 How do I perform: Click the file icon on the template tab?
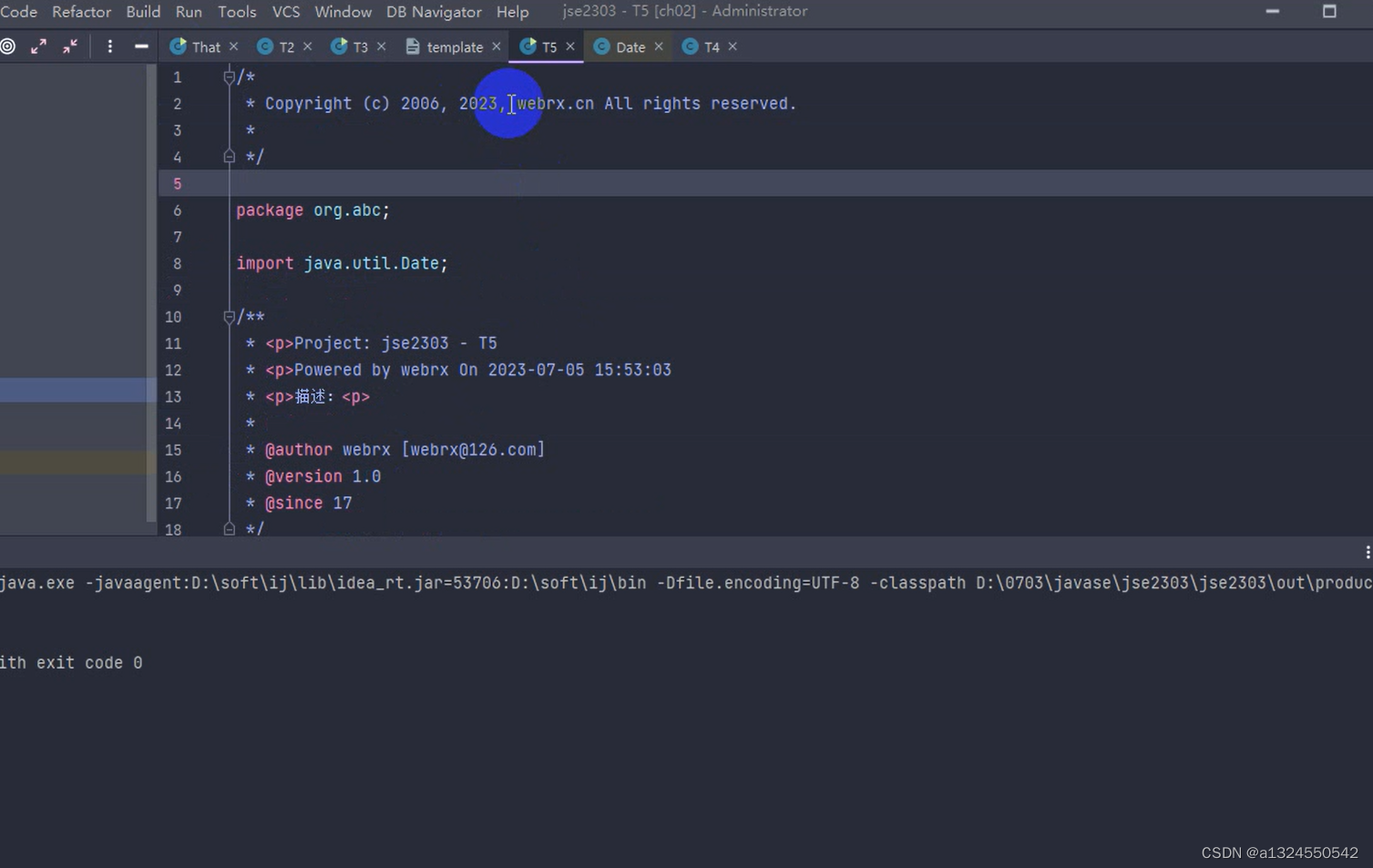click(x=415, y=46)
